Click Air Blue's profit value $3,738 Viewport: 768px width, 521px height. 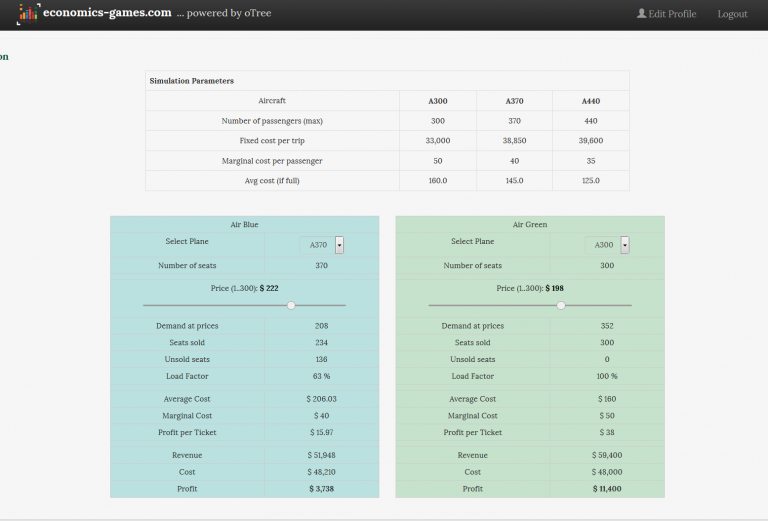319,489
